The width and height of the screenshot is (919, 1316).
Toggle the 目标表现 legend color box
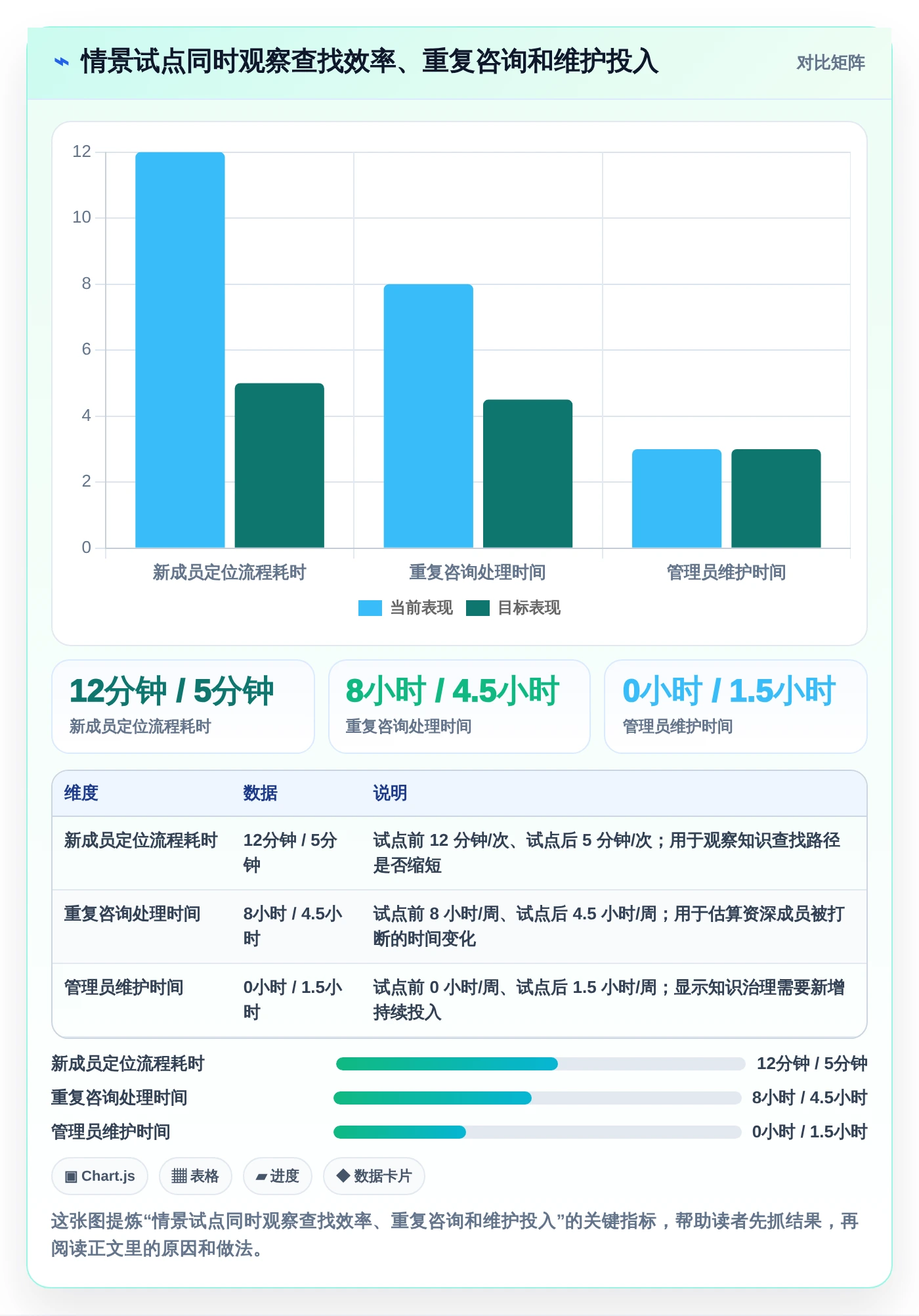pyautogui.click(x=477, y=608)
